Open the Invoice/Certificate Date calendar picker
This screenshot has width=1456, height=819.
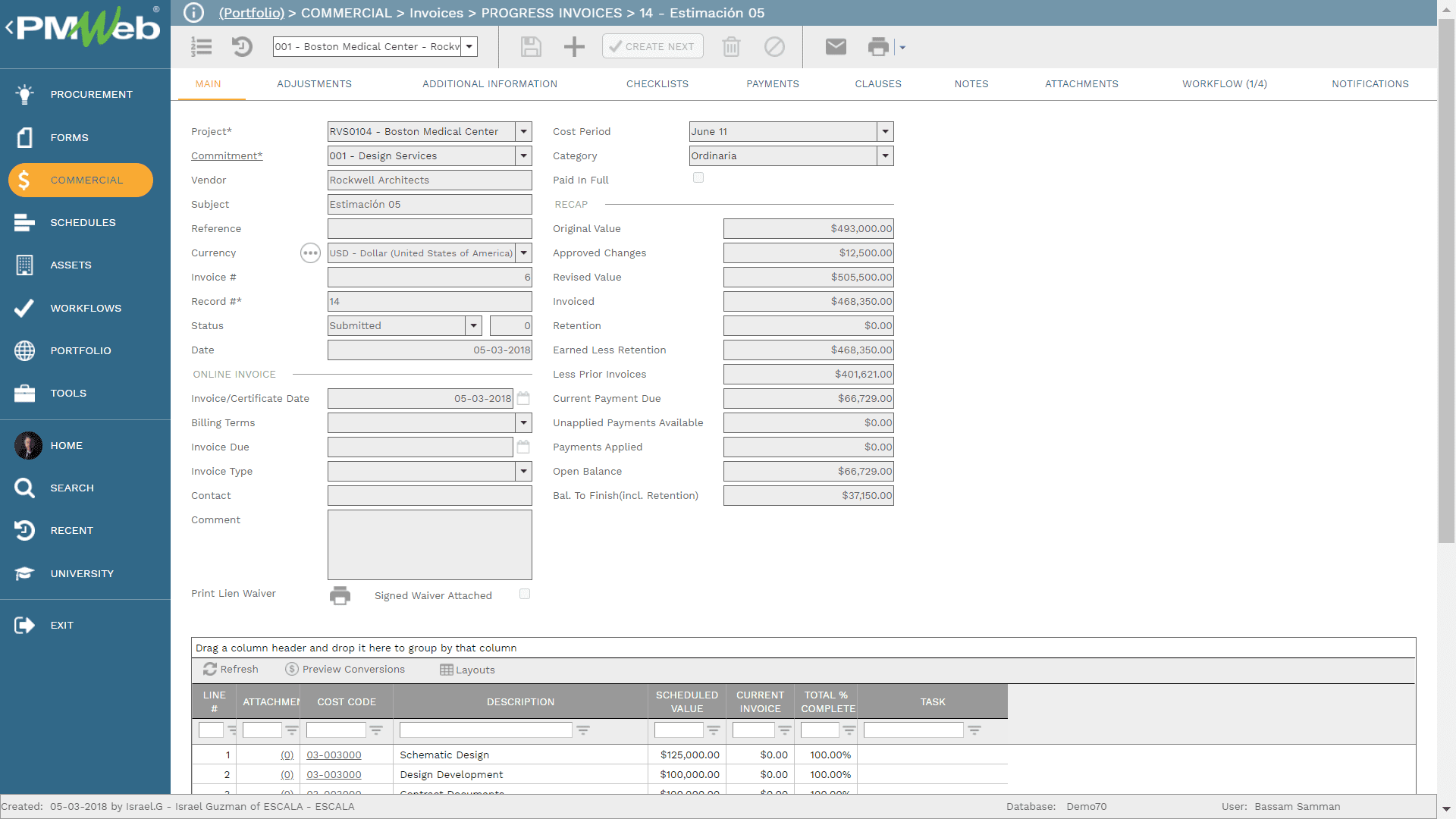click(x=523, y=398)
